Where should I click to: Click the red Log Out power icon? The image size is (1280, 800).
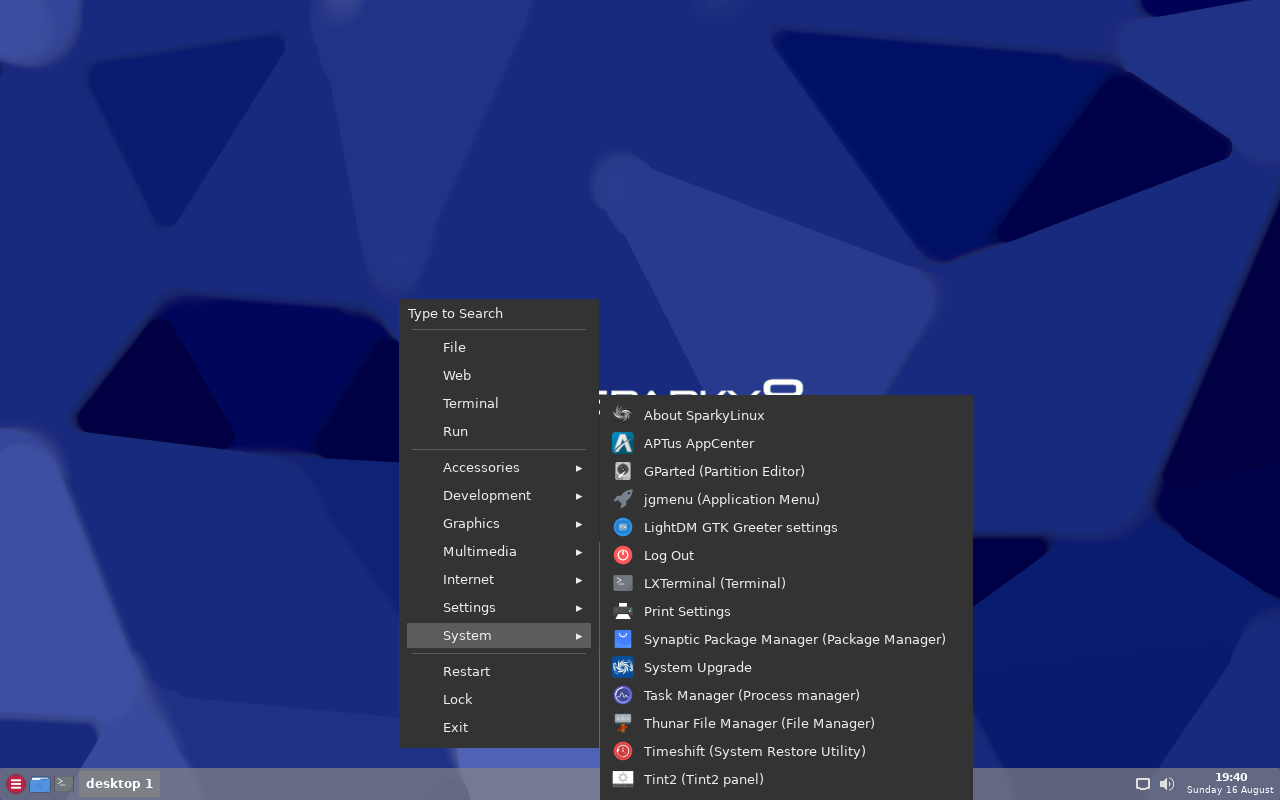pos(623,555)
